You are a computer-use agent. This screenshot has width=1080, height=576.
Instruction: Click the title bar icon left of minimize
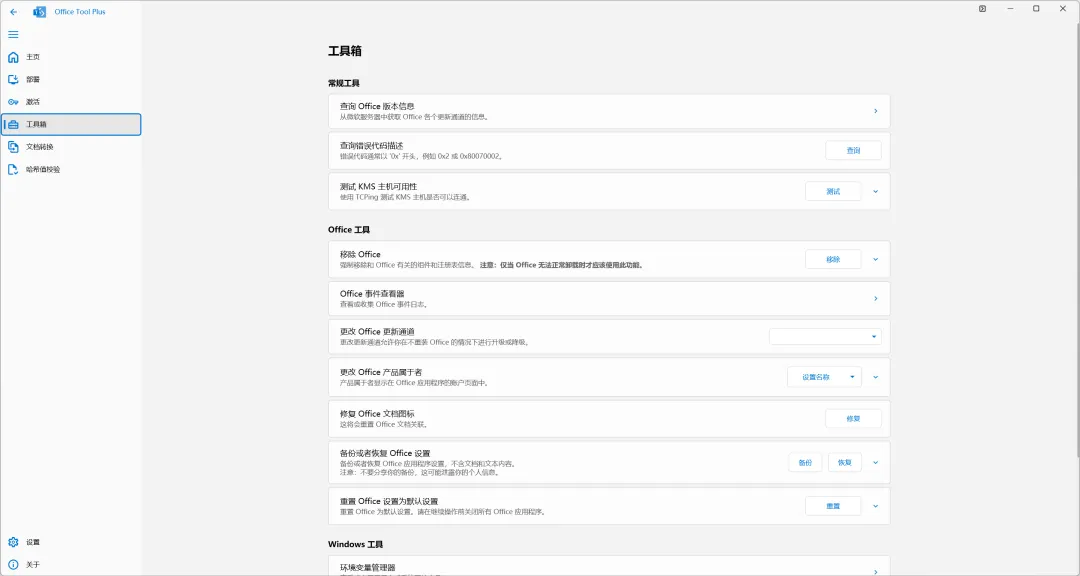pos(982,9)
